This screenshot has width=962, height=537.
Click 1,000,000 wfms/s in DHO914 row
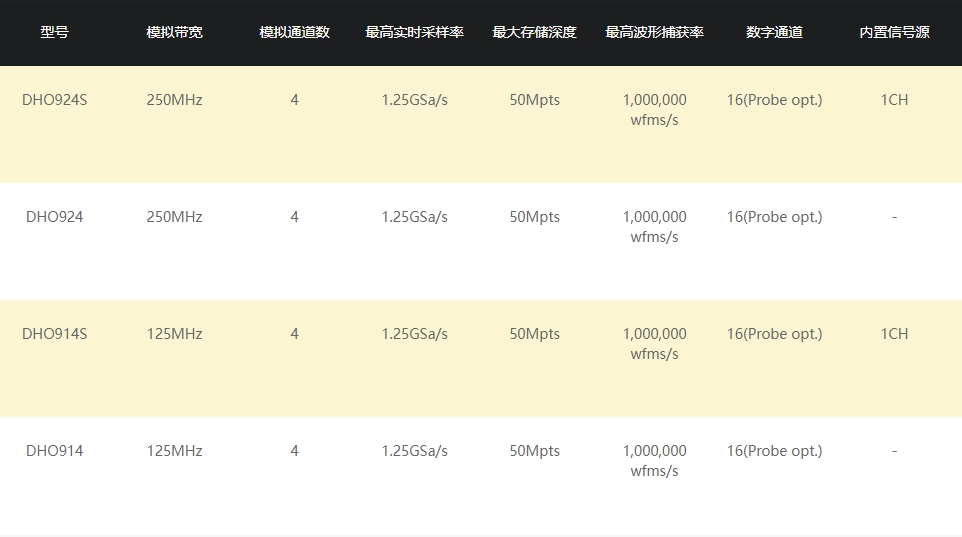pyautogui.click(x=655, y=461)
